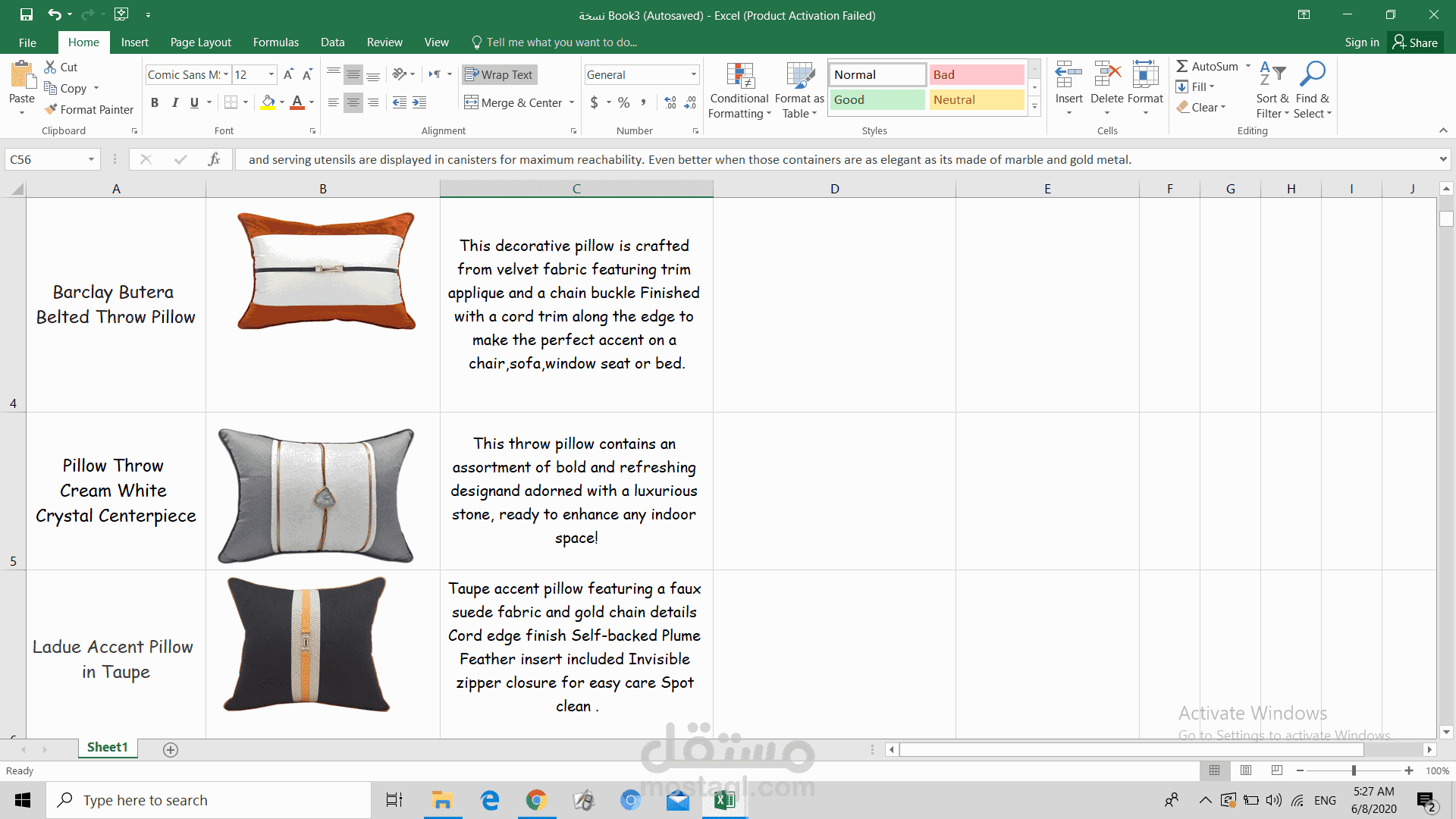Viewport: 1456px width, 819px height.
Task: Toggle Wrap Text for the cell
Action: pyautogui.click(x=499, y=74)
